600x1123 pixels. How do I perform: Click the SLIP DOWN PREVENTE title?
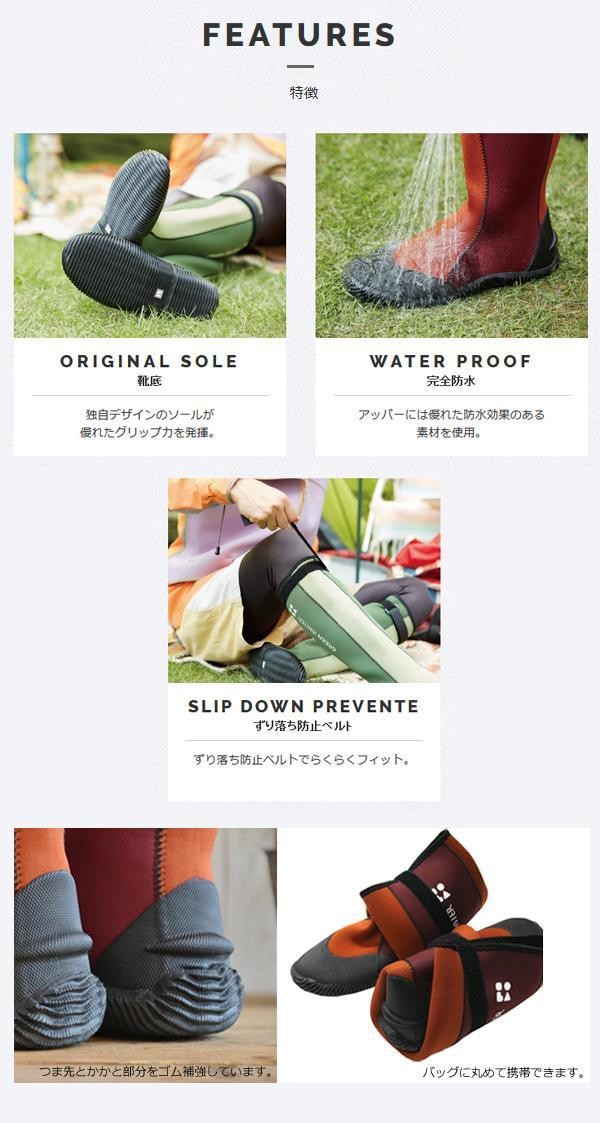tap(304, 706)
